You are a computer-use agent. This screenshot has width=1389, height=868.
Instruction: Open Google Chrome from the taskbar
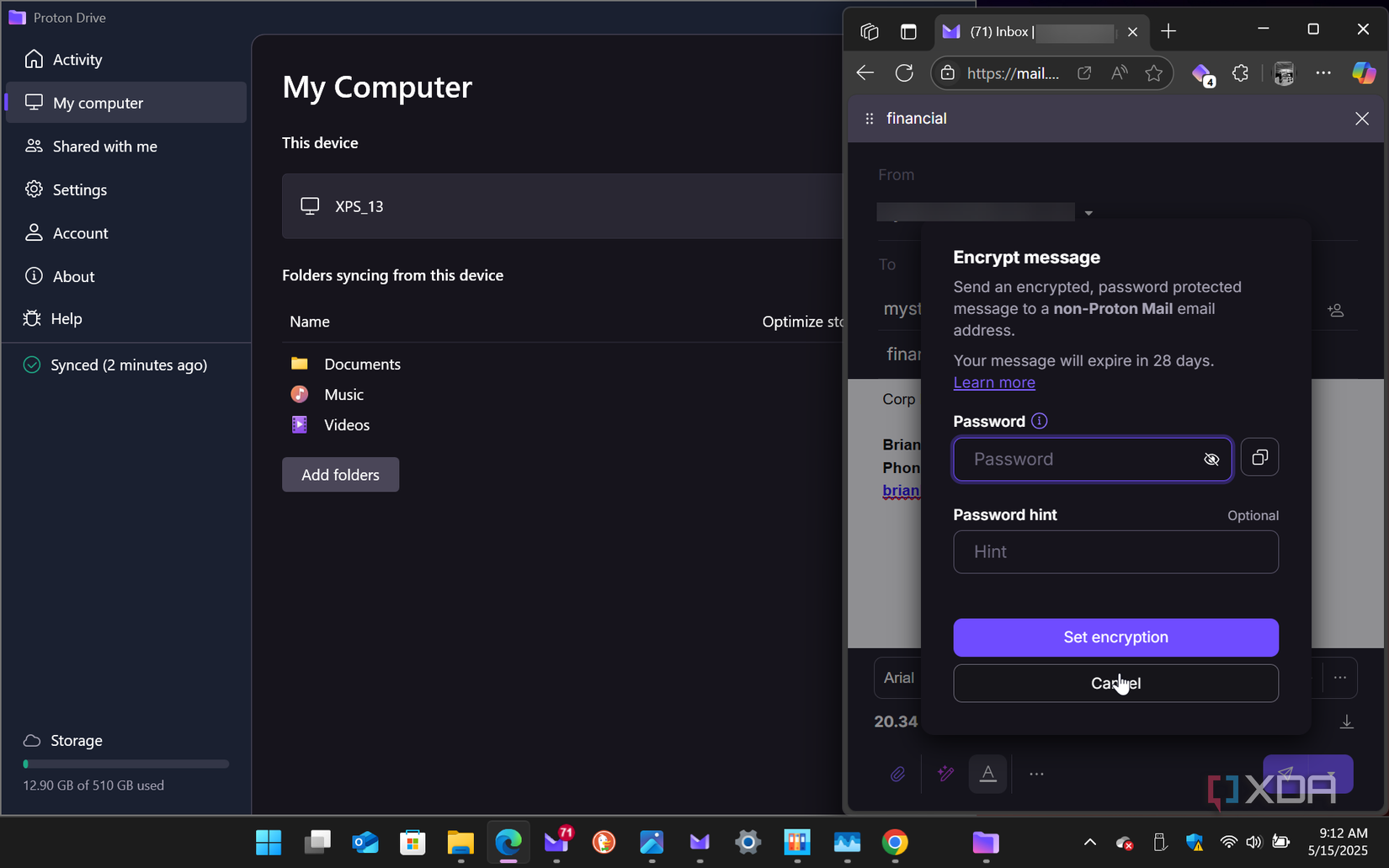895,842
